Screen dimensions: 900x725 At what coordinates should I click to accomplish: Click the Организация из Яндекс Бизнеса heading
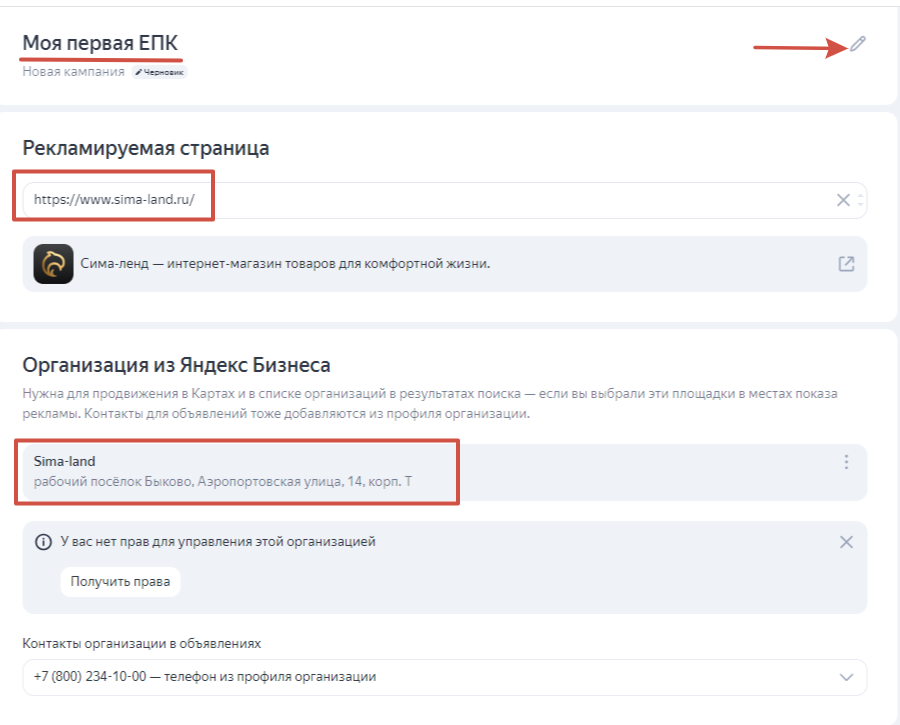click(x=176, y=365)
